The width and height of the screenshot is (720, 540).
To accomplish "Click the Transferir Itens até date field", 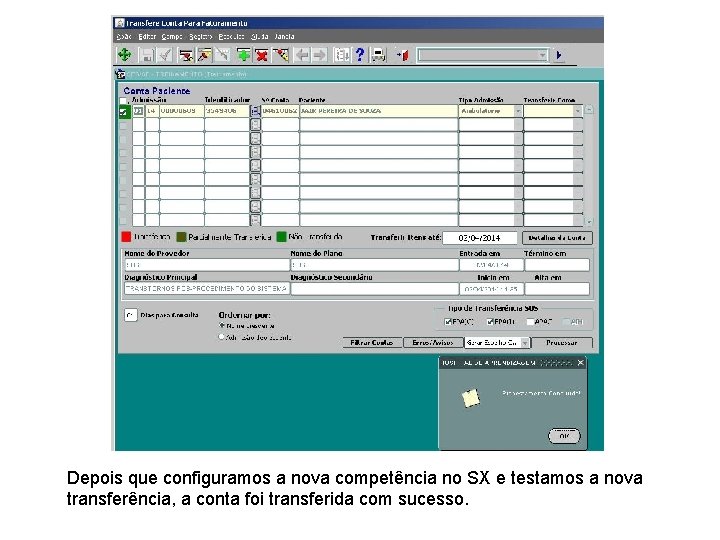I will [x=480, y=238].
